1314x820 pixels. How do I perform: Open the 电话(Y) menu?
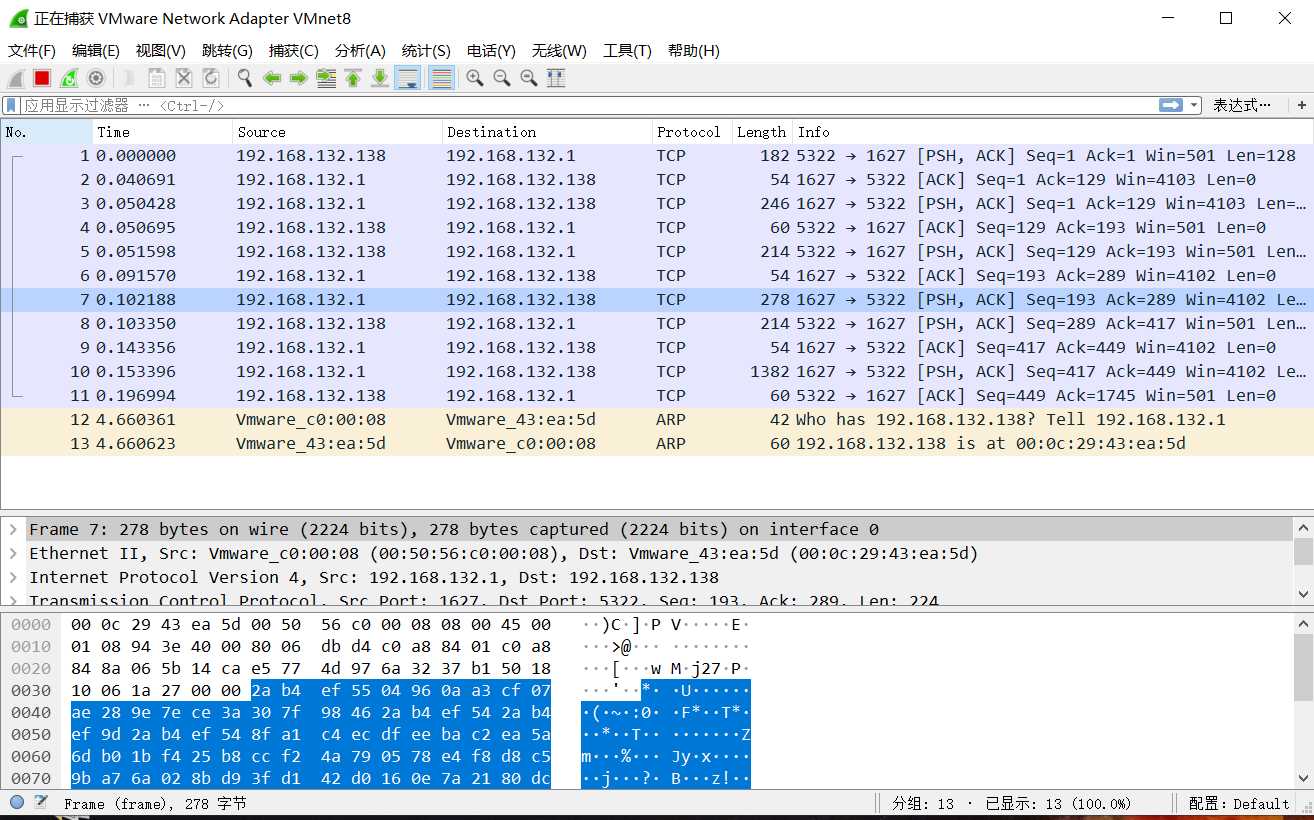[x=491, y=51]
